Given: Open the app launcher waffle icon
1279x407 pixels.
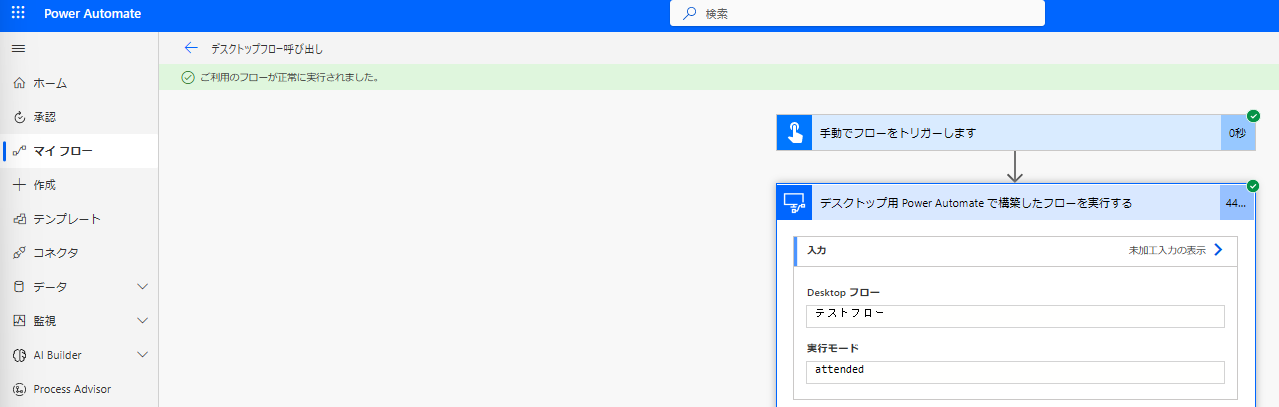Looking at the screenshot, I should click(18, 14).
